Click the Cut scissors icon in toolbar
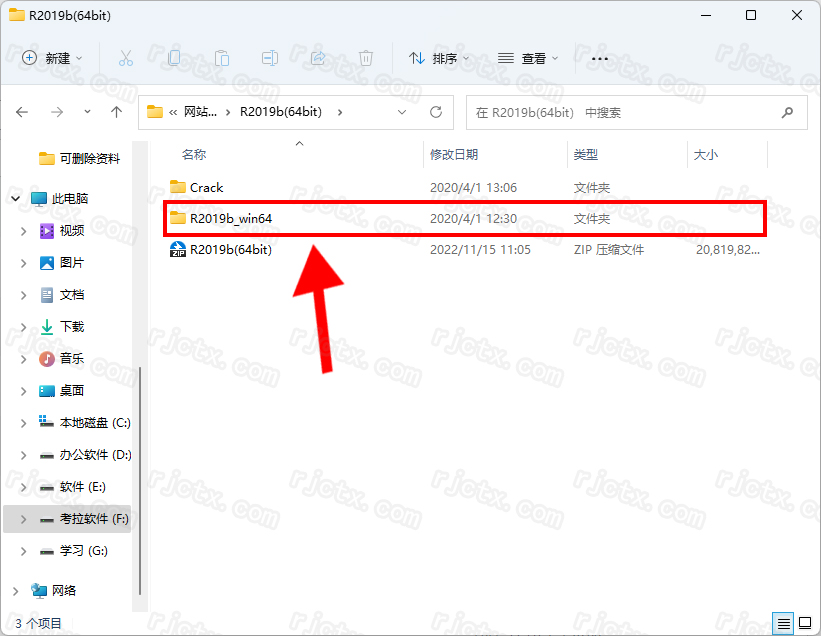The width and height of the screenshot is (821, 636). tap(126, 59)
